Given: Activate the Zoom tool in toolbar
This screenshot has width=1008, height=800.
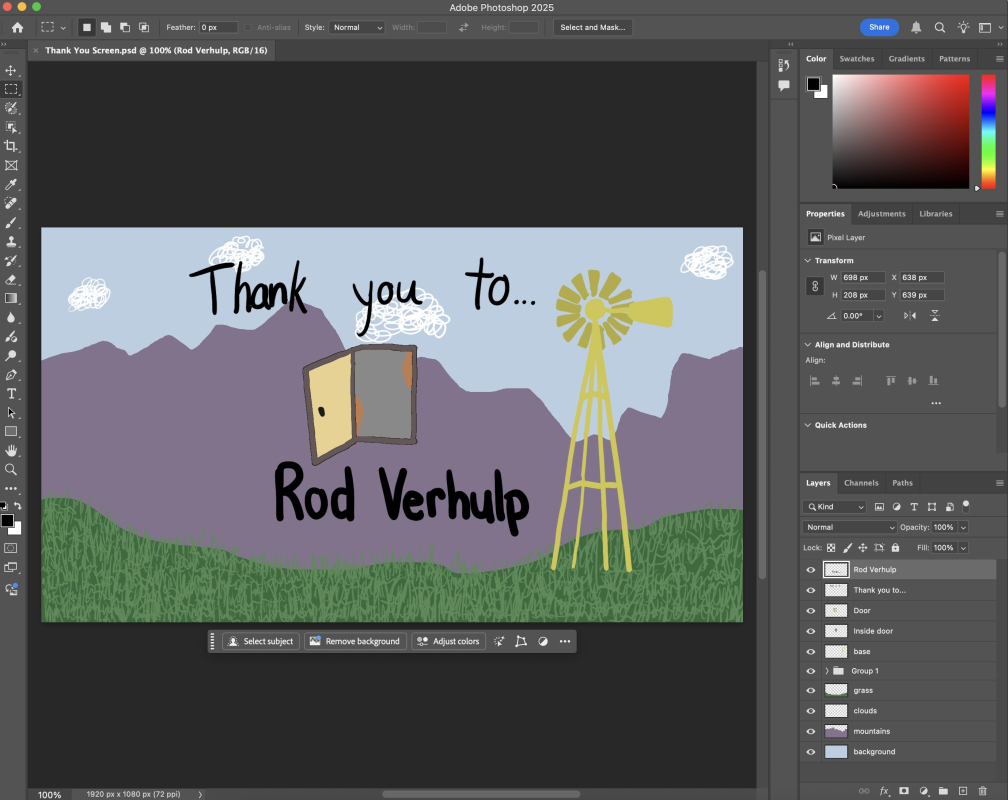Looking at the screenshot, I should (11, 469).
